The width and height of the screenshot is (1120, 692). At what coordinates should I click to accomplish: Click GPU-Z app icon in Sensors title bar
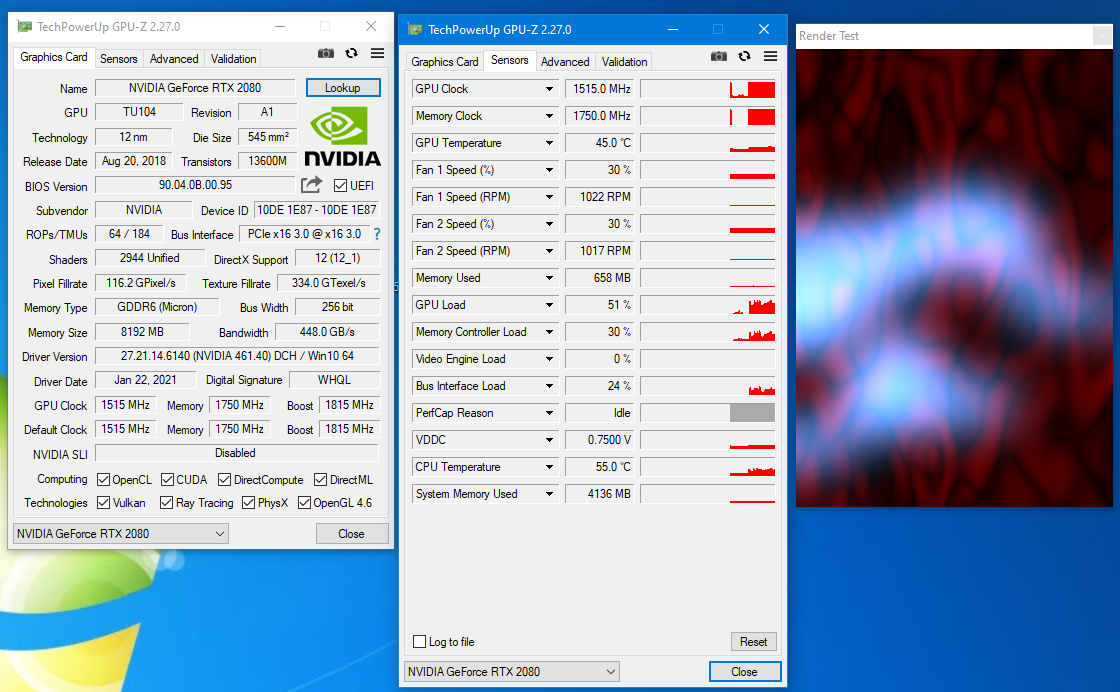pyautogui.click(x=415, y=29)
